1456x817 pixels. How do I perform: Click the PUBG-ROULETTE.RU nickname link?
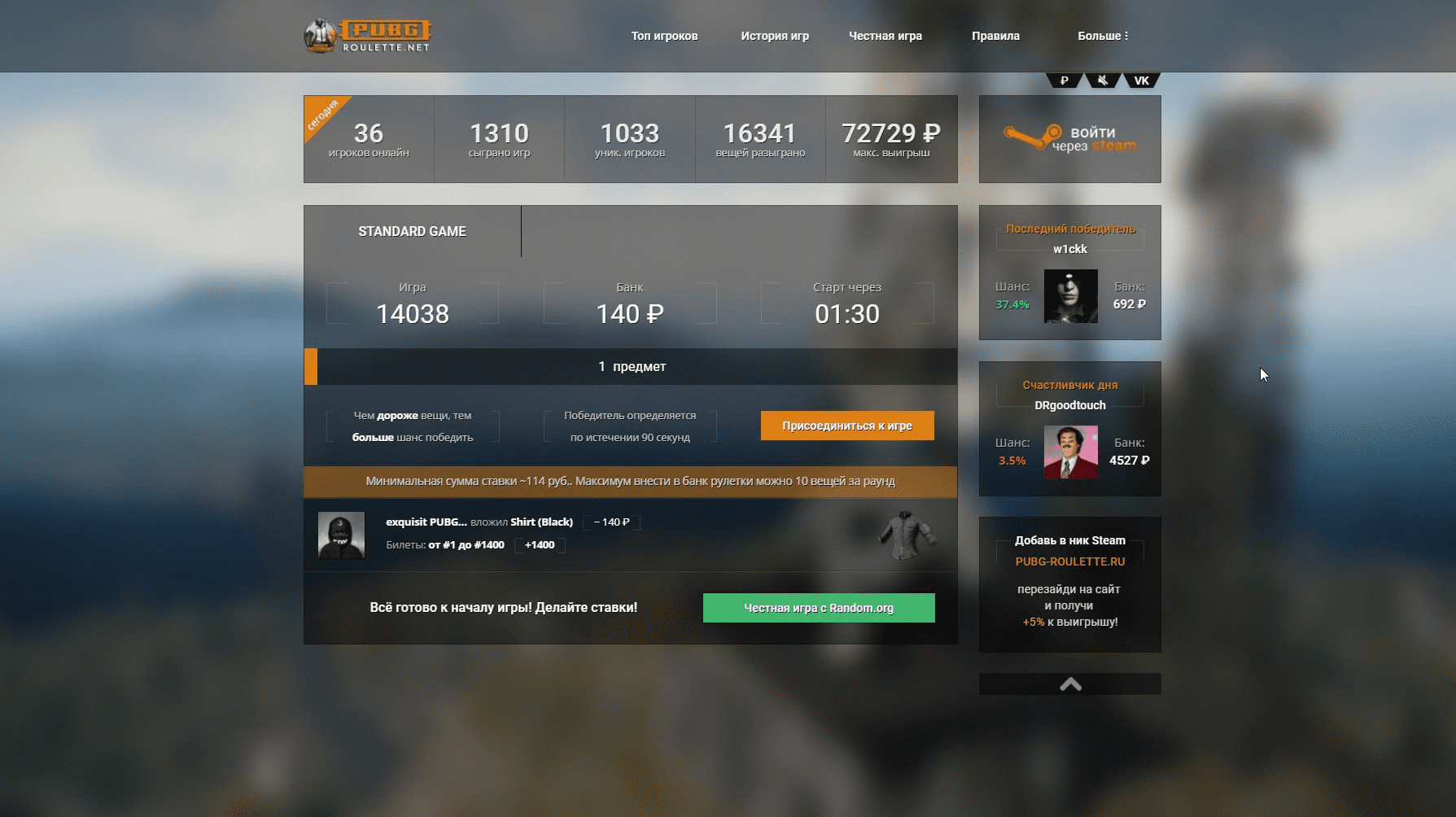(x=1070, y=561)
